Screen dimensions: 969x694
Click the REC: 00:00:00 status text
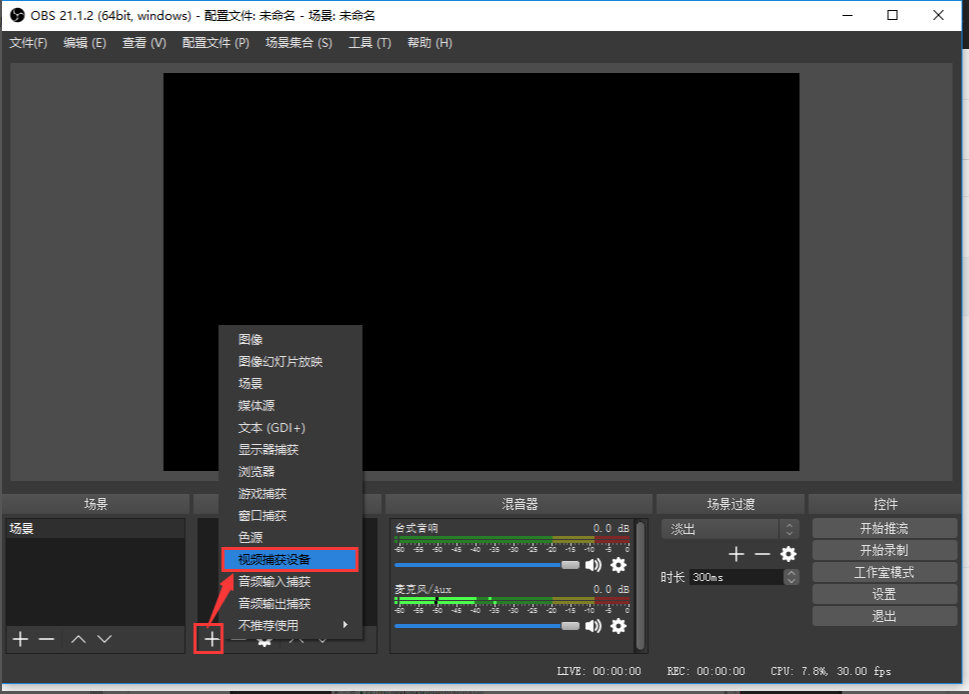tap(706, 671)
